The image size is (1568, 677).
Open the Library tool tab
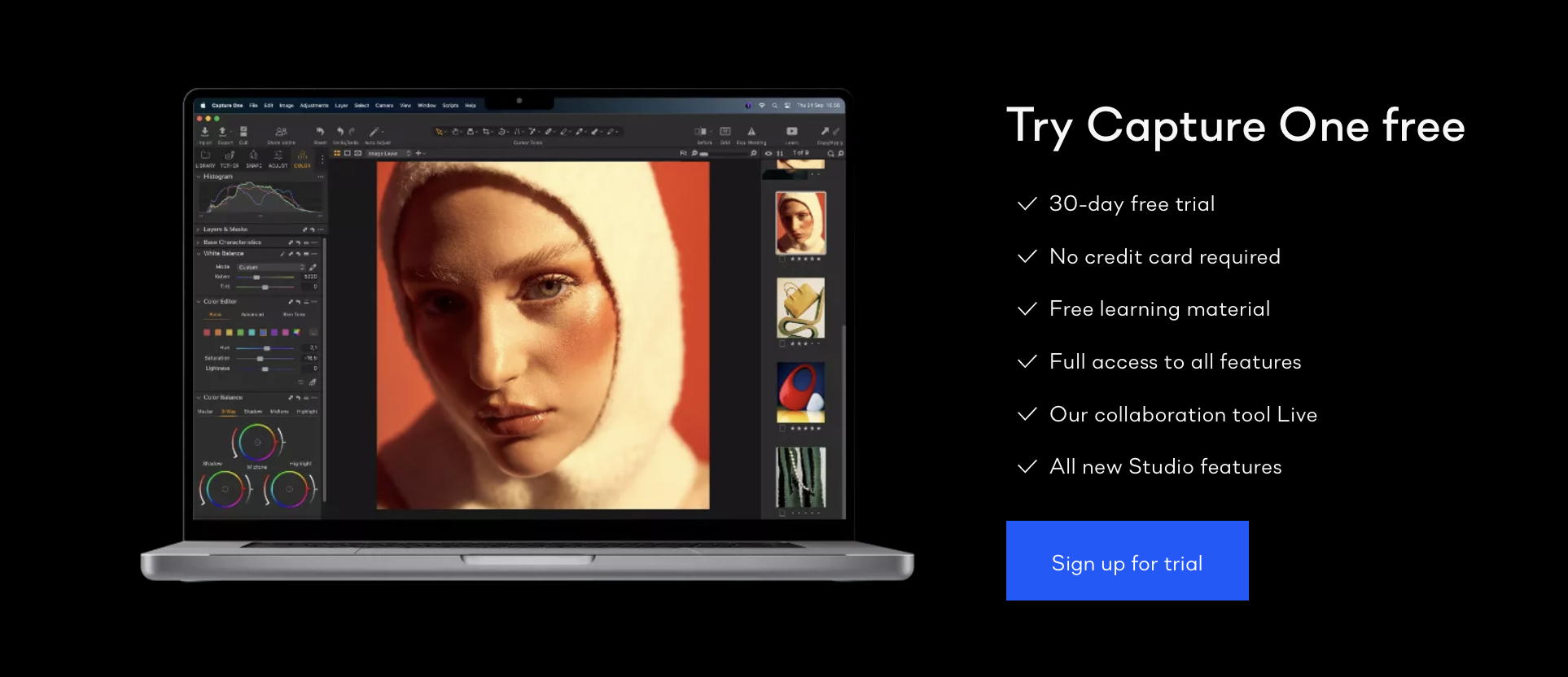[205, 159]
